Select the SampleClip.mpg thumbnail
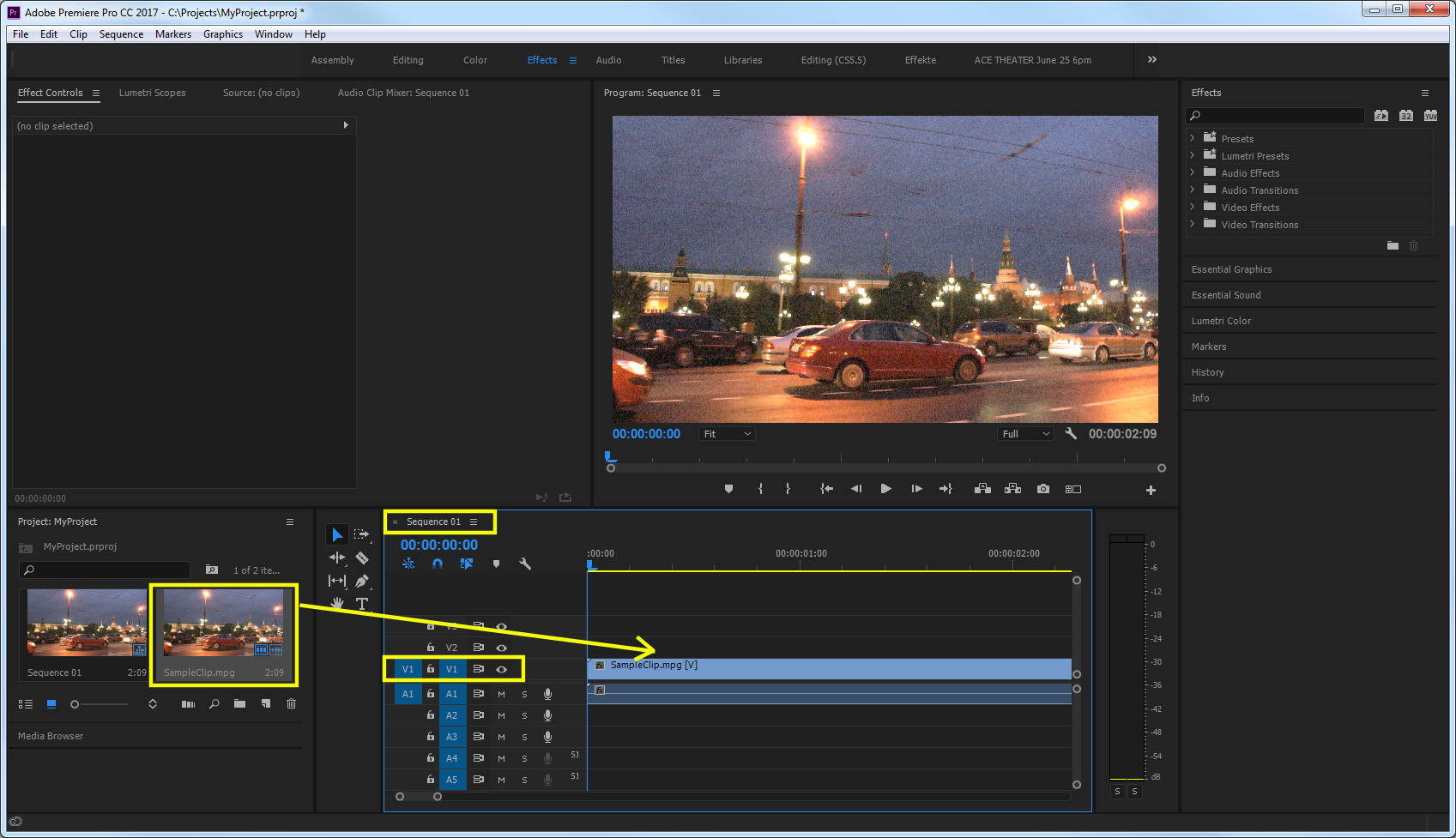Image resolution: width=1456 pixels, height=838 pixels. coord(223,624)
